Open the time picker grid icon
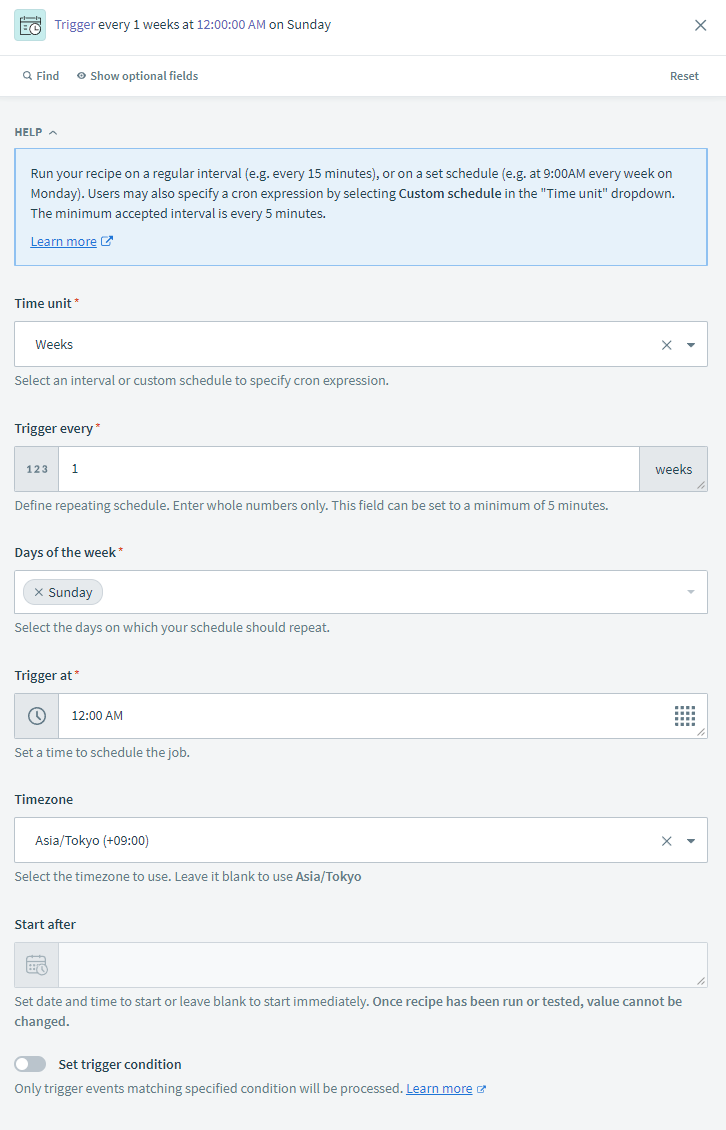The width and height of the screenshot is (726, 1130). [684, 716]
